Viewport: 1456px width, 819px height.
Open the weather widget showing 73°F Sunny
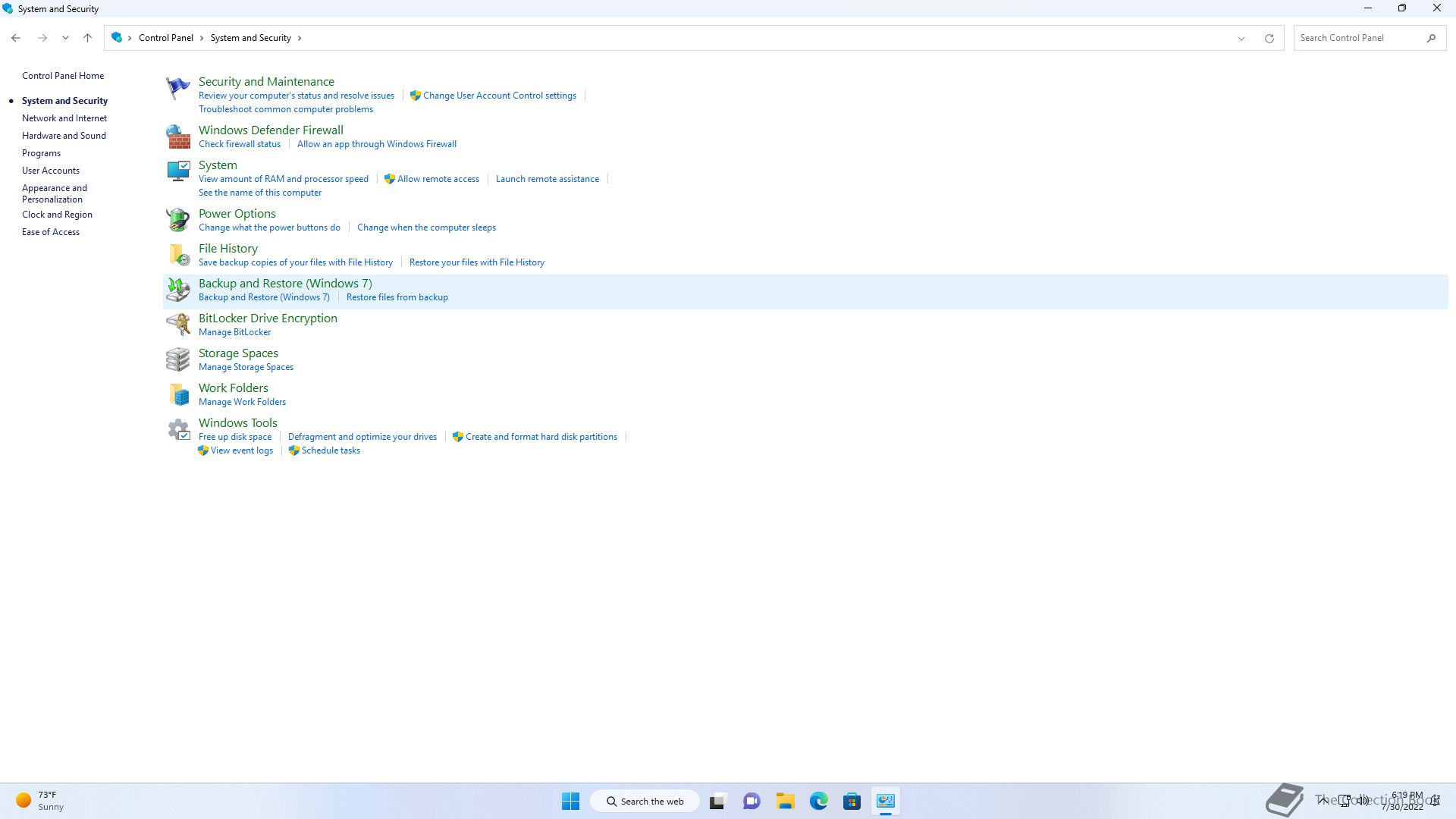[39, 801]
